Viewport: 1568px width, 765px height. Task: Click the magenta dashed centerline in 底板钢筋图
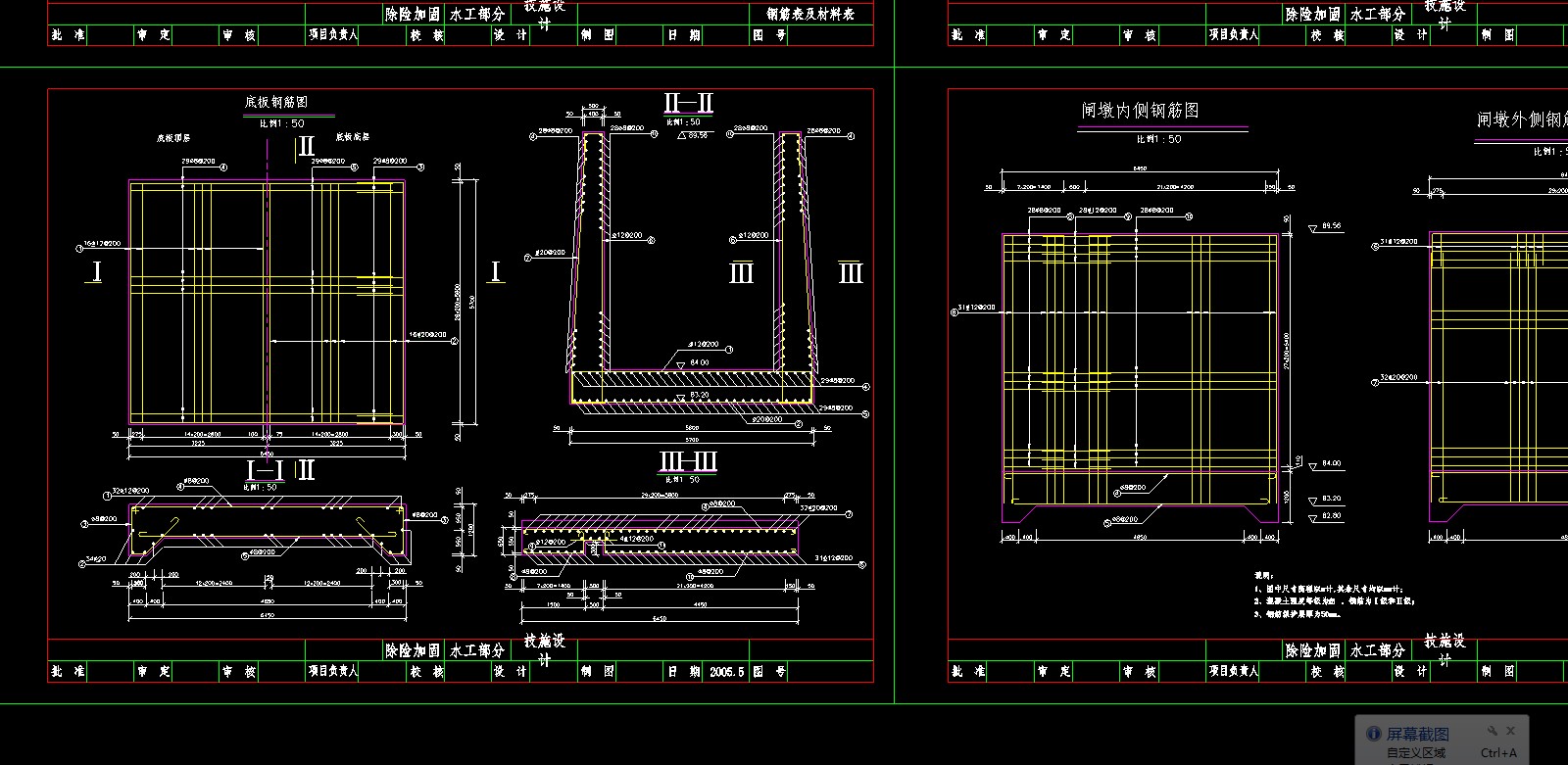[x=267, y=294]
